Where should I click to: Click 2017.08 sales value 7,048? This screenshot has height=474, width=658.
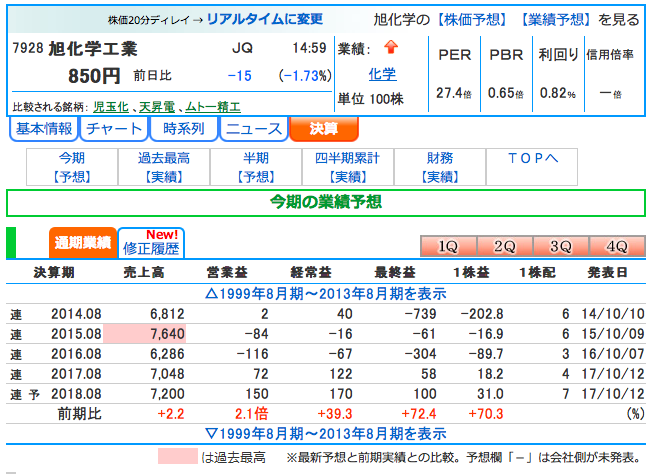pyautogui.click(x=167, y=374)
